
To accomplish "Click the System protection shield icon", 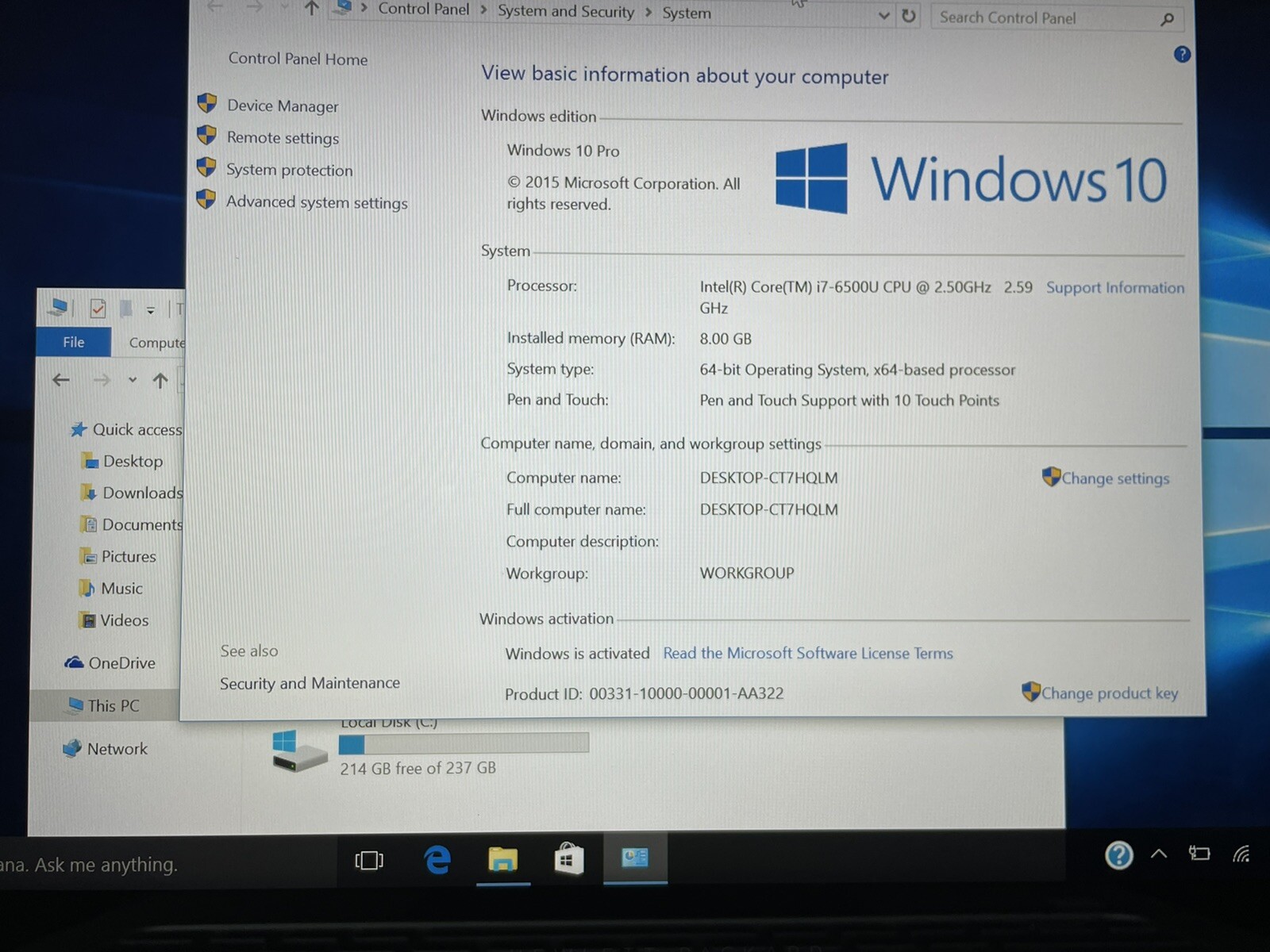I will click(x=206, y=167).
